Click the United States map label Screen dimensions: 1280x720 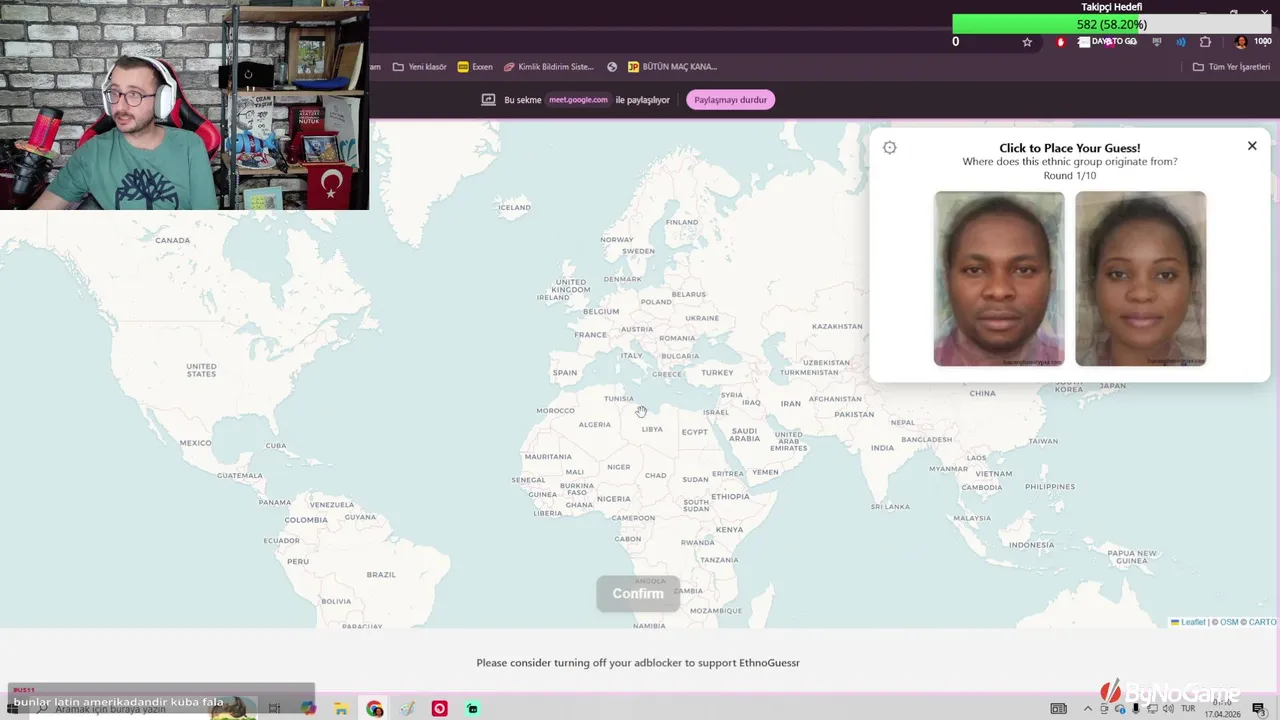(201, 370)
